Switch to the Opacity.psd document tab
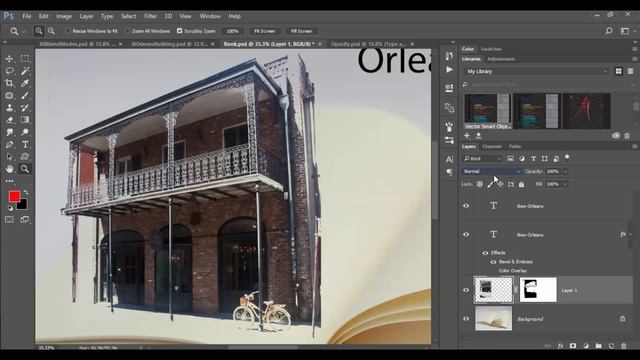Screen dimensions: 640x360 [x=368, y=44]
